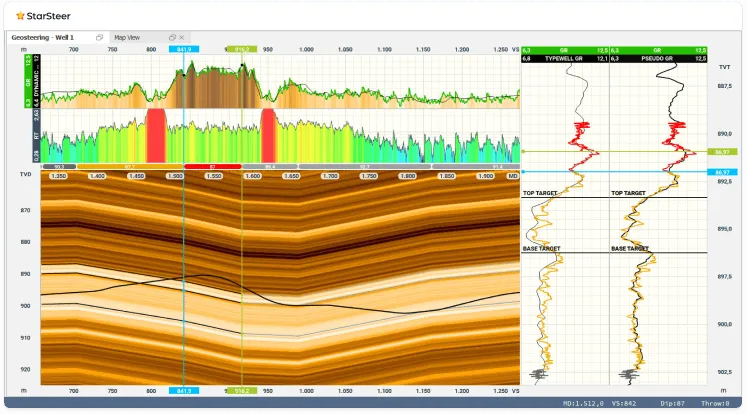Viewport: 746px width, 414px height.
Task: Select the orange 87.7 dip segment bar
Action: click(129, 167)
